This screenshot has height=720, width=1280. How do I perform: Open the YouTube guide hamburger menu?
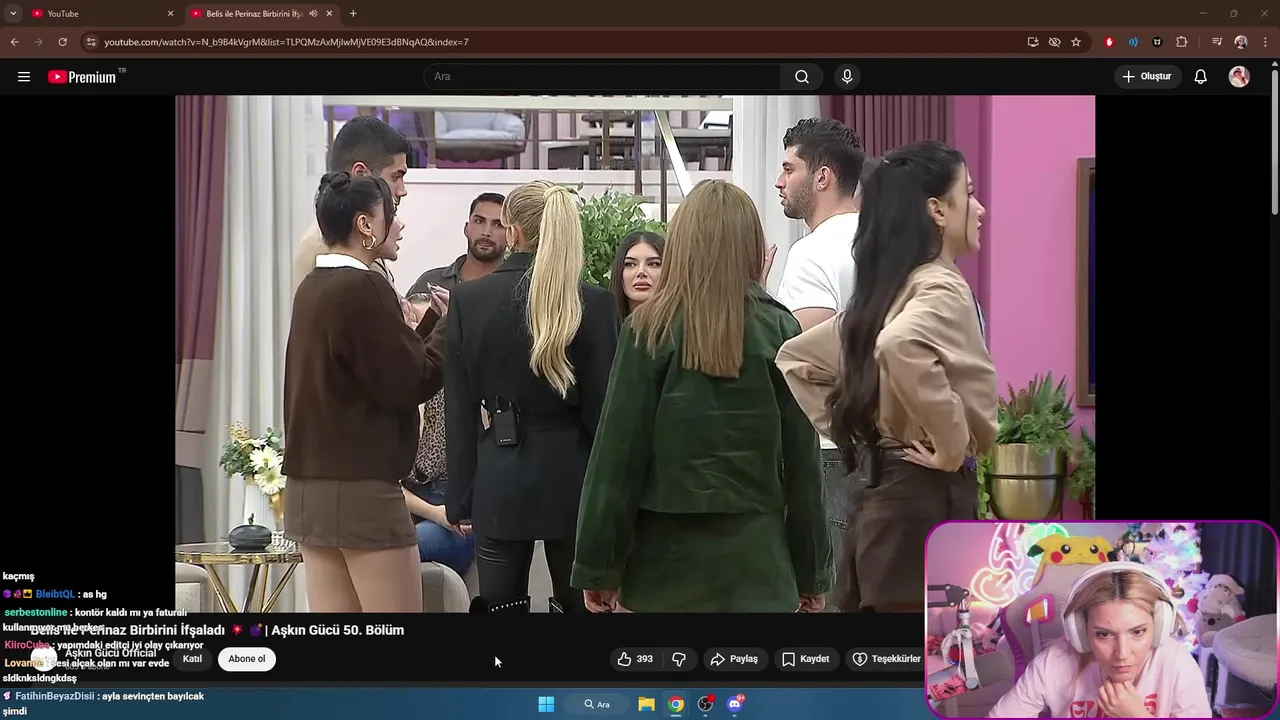pyautogui.click(x=24, y=76)
